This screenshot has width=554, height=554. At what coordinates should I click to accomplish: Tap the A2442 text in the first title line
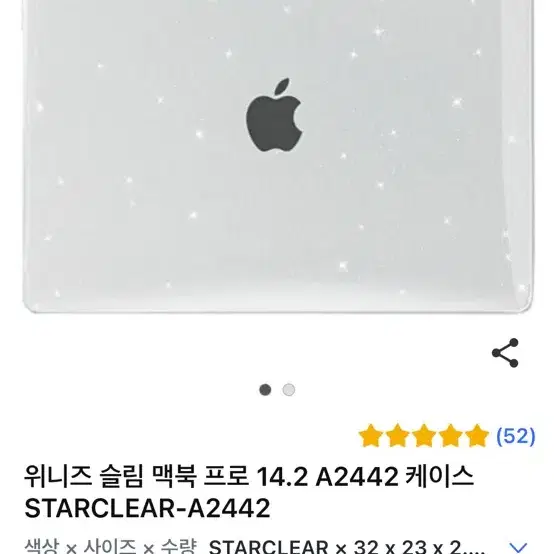coord(357,477)
